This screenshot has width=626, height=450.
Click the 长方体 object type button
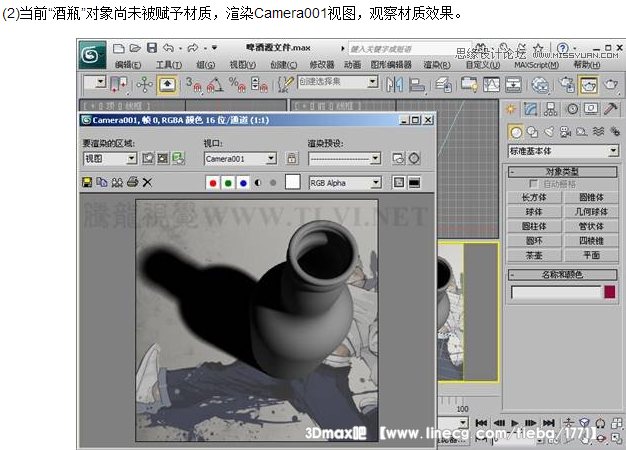point(533,198)
